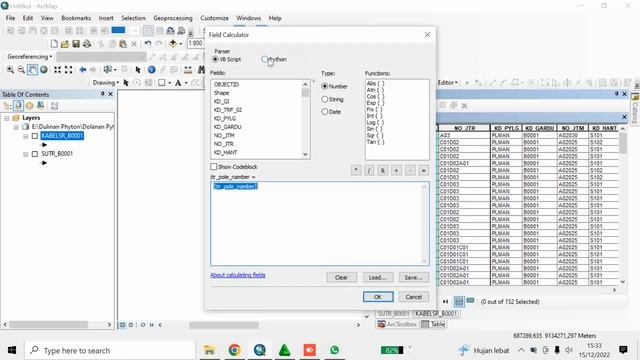
Task: Toggle KABELSR_B0001 layer visibility checkbox
Action: tap(35, 136)
